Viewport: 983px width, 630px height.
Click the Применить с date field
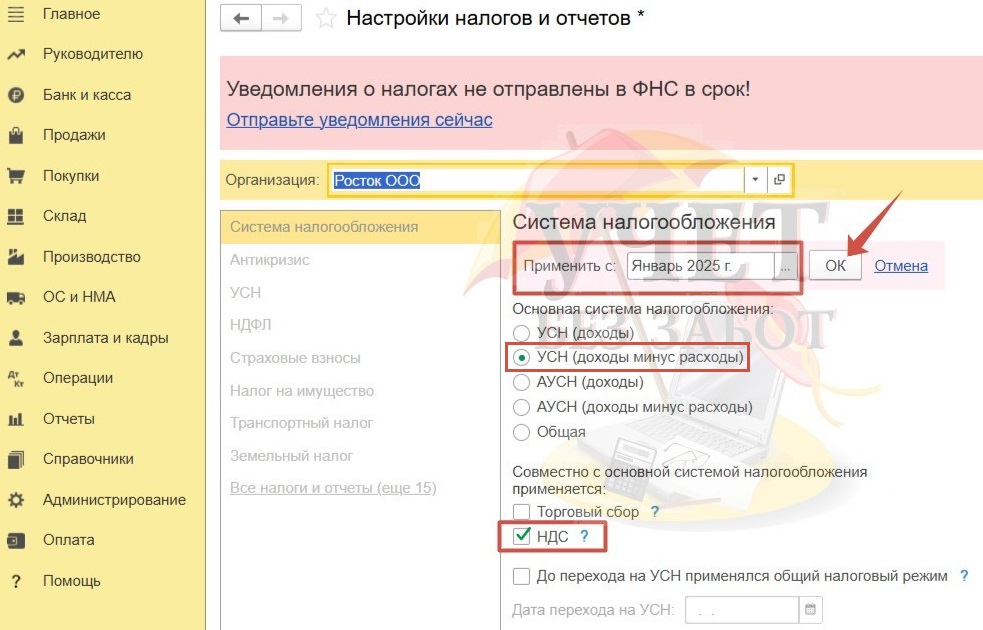pos(701,266)
